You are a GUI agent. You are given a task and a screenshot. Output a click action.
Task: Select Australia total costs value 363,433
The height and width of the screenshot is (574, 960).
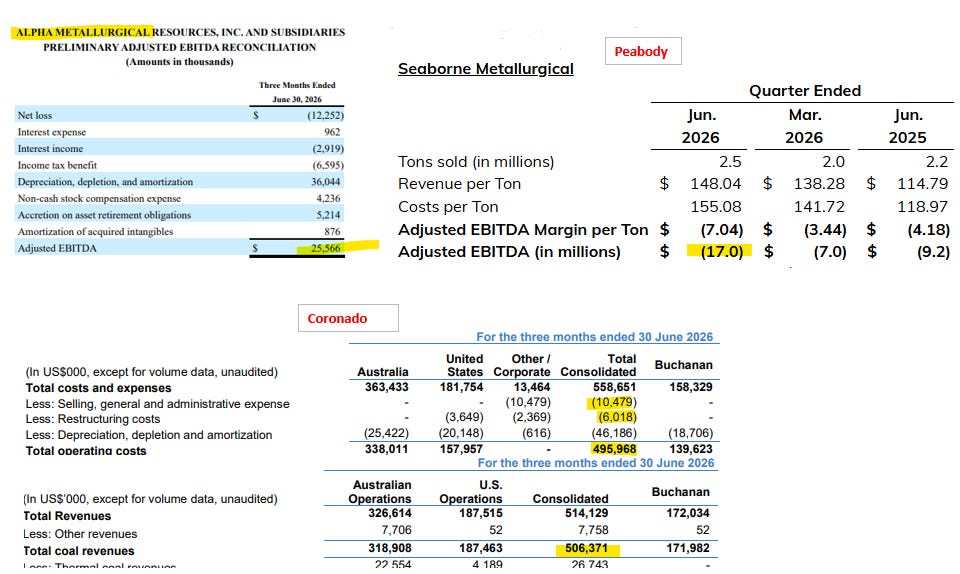pyautogui.click(x=386, y=387)
